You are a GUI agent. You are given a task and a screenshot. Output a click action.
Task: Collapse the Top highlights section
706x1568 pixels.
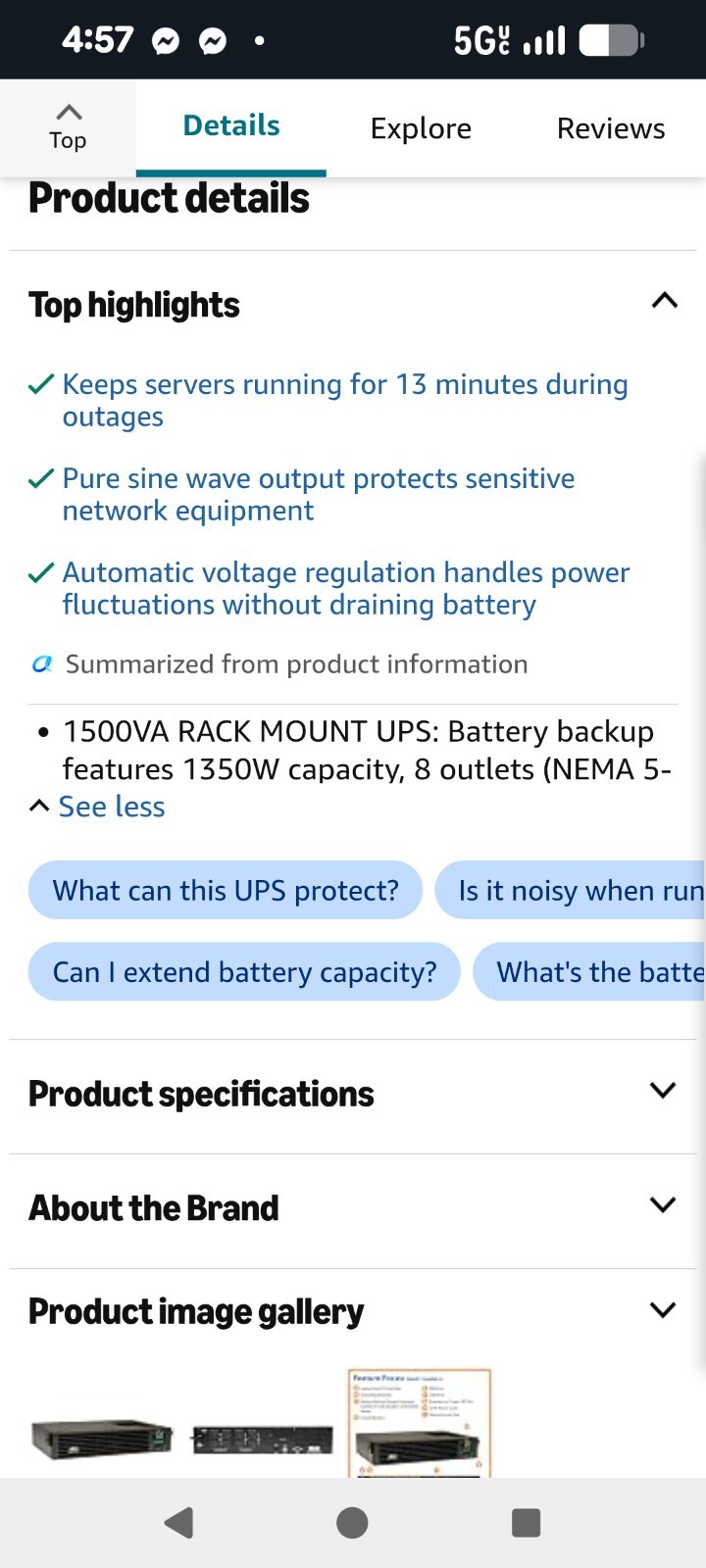[664, 300]
